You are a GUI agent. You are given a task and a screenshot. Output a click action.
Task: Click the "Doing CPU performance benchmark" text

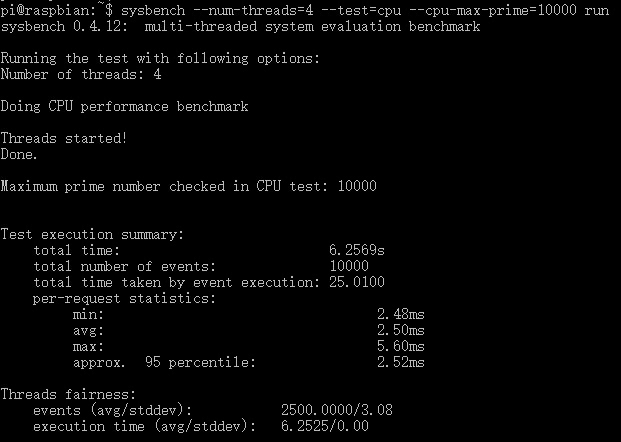[x=124, y=106]
